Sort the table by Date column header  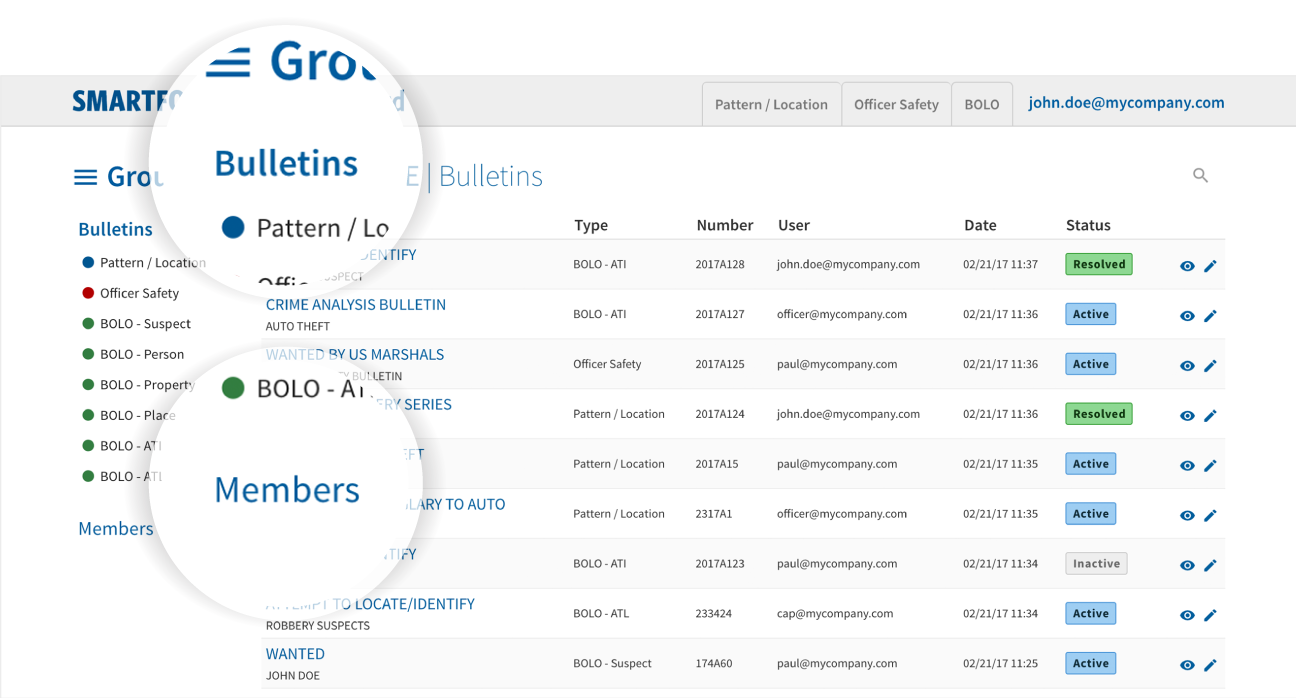click(980, 225)
